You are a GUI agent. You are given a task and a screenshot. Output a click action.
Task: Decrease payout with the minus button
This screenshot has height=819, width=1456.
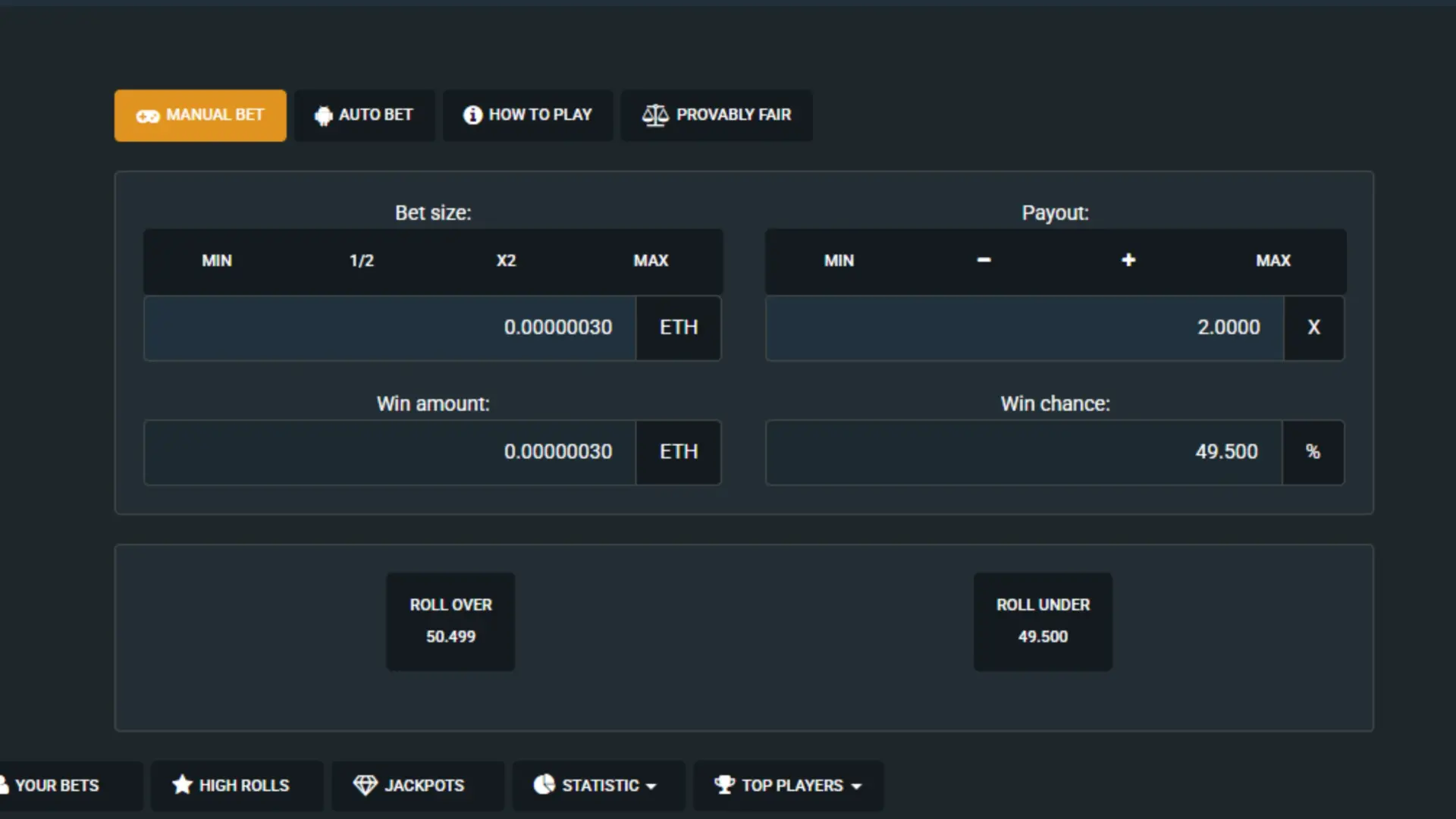coord(984,260)
